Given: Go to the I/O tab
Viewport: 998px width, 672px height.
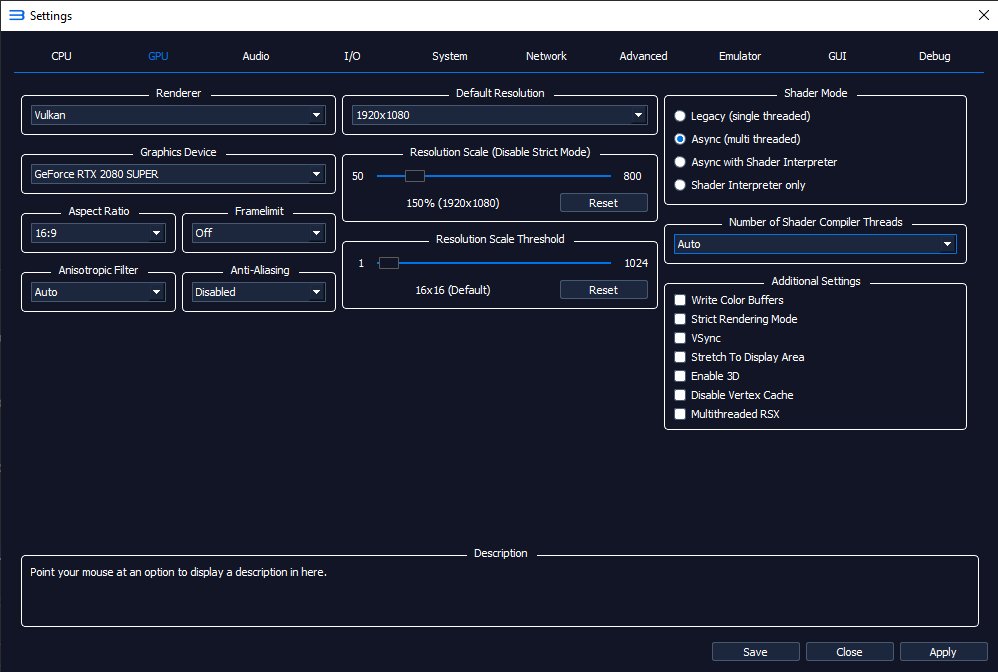Looking at the screenshot, I should 352,56.
